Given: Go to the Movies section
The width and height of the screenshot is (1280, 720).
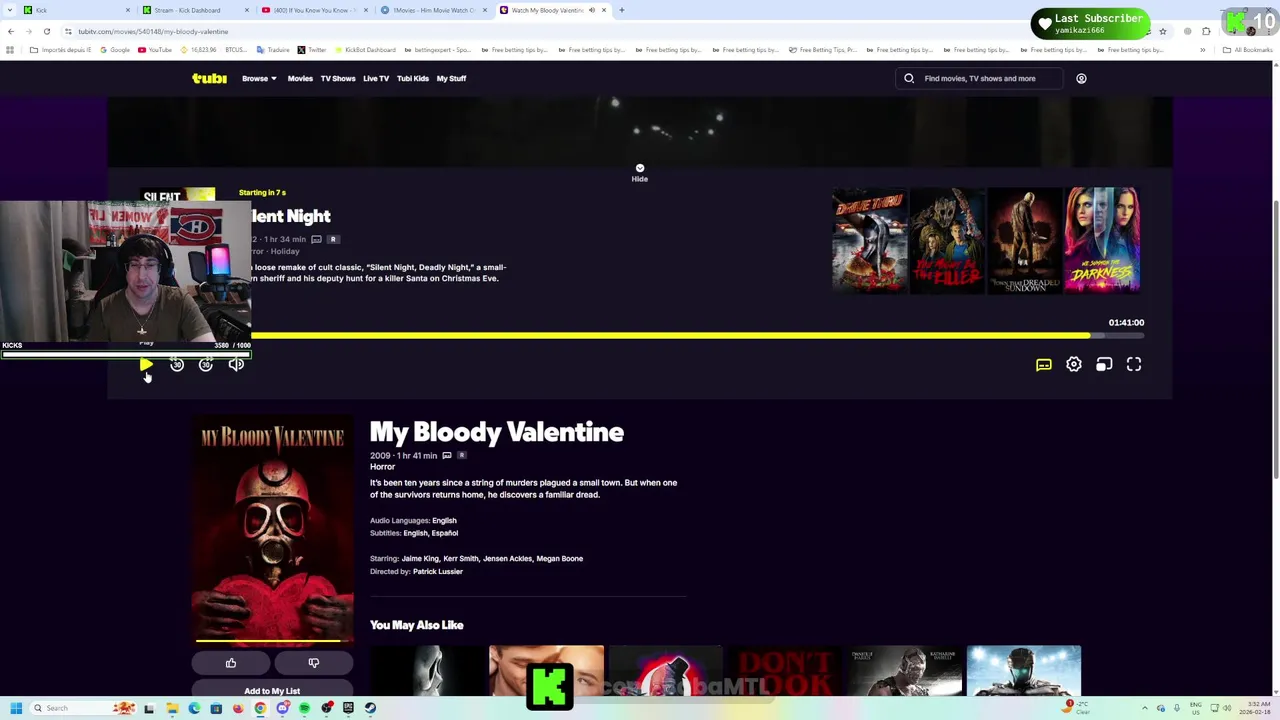Looking at the screenshot, I should click(300, 78).
